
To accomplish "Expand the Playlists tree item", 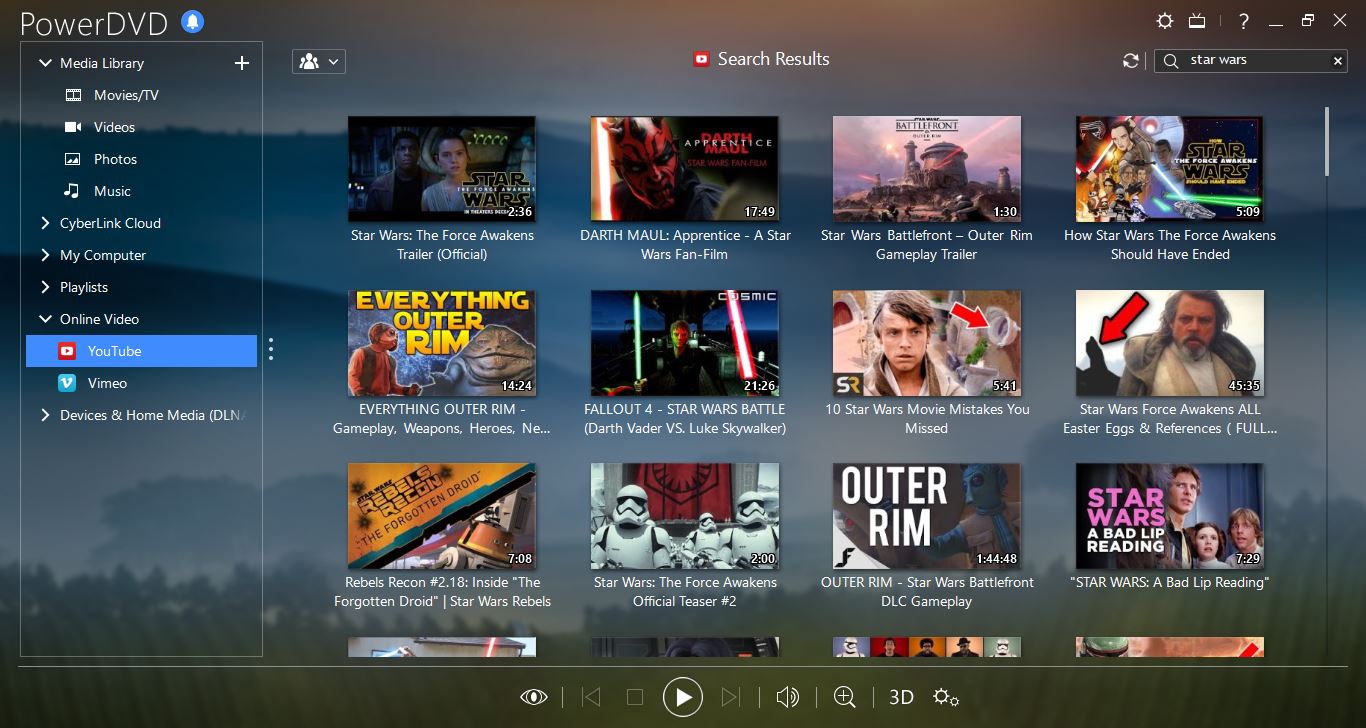I will click(44, 287).
